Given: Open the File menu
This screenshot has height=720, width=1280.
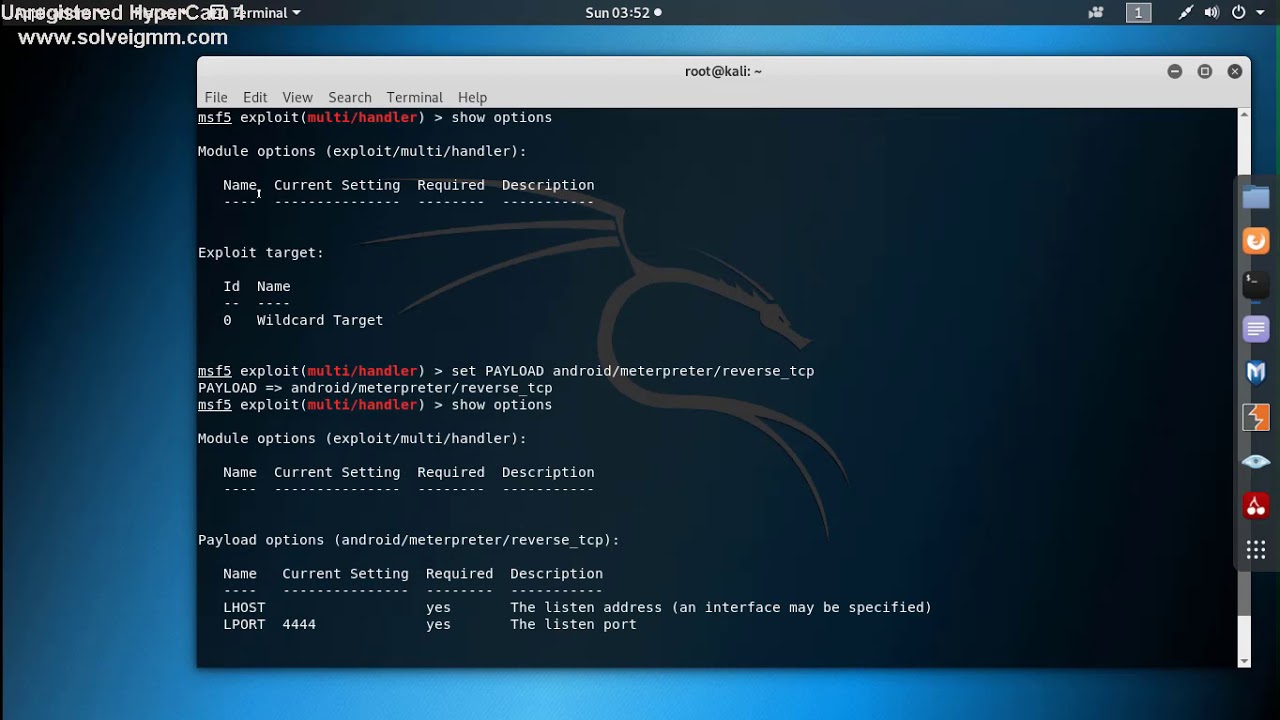Looking at the screenshot, I should click(216, 97).
